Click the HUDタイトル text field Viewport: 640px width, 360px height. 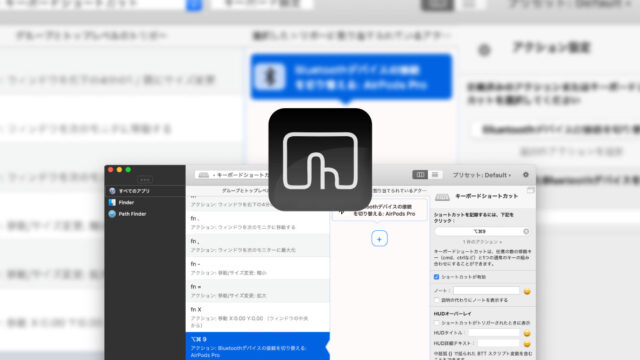tap(494, 333)
